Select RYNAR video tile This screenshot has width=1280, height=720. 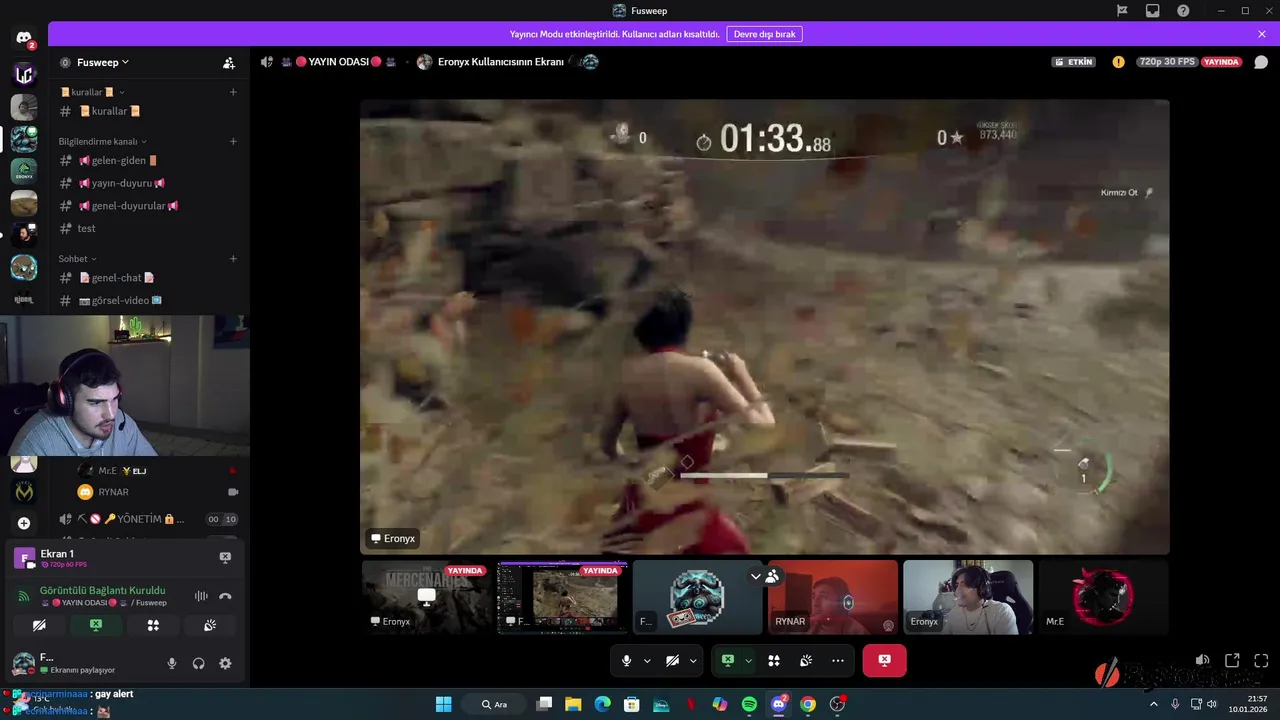833,597
